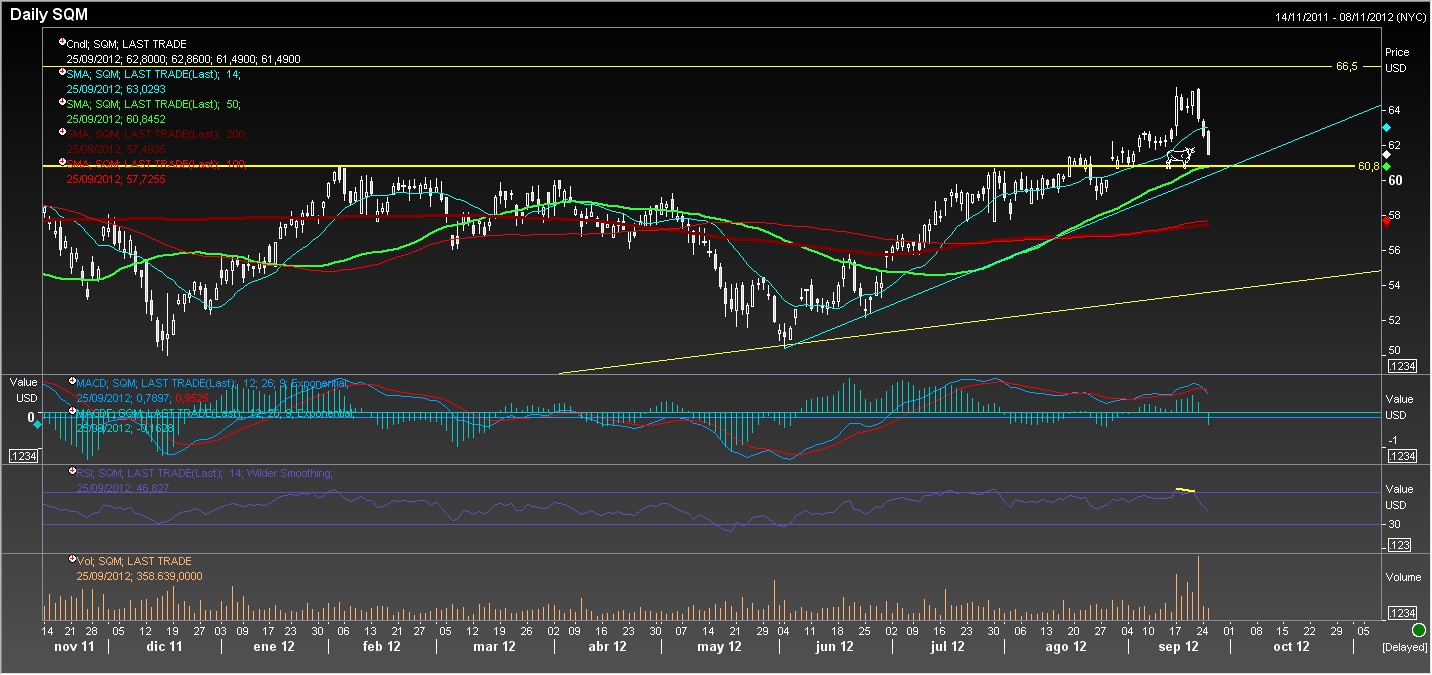The image size is (1432, 675).
Task: Click the oct 12 month label
Action: tap(1291, 647)
